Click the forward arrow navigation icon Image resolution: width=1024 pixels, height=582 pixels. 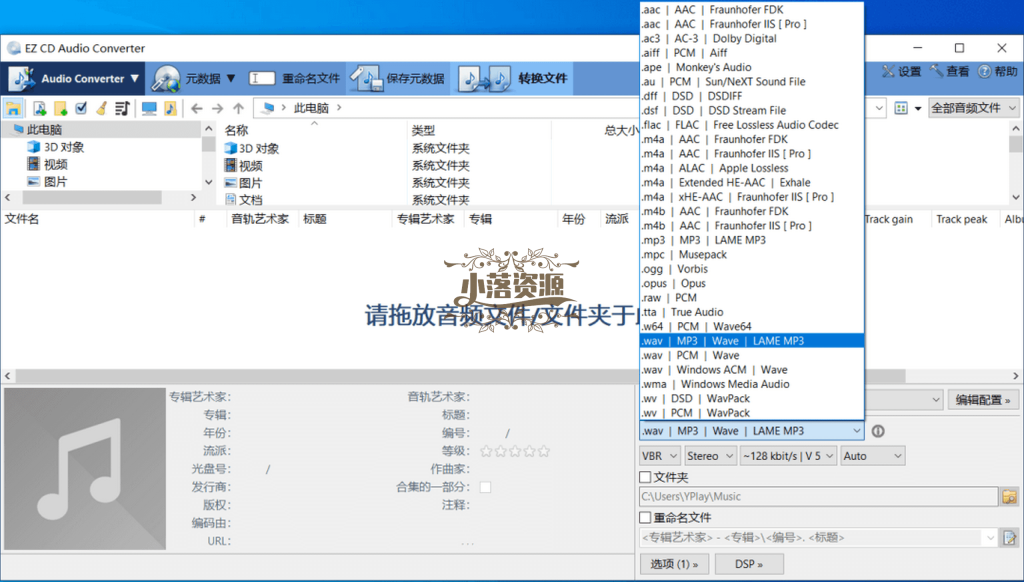click(217, 108)
